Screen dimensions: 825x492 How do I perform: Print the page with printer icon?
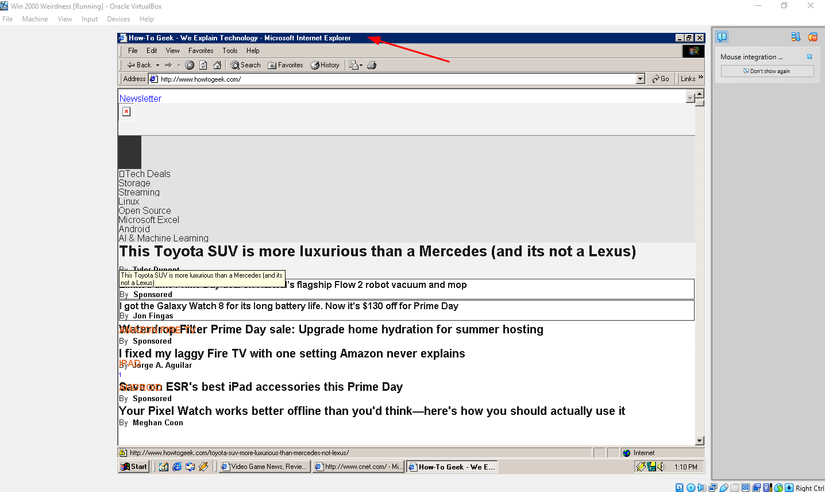click(371, 65)
